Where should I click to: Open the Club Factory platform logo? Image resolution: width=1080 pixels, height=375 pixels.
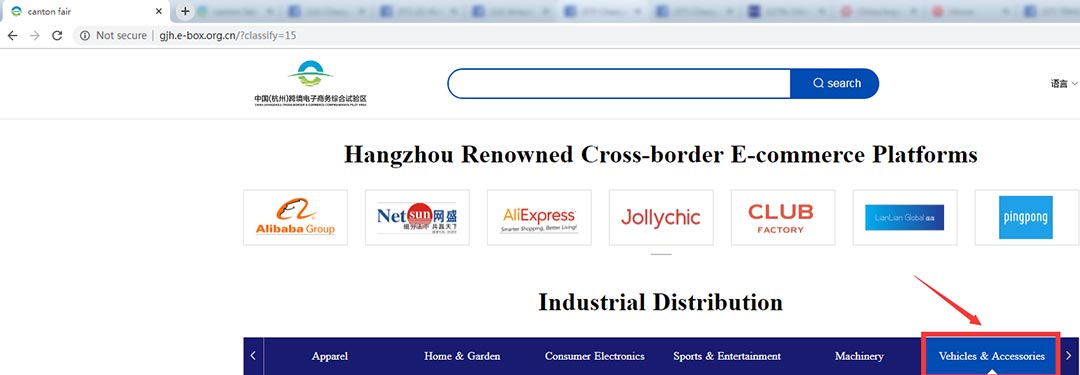[x=783, y=217]
